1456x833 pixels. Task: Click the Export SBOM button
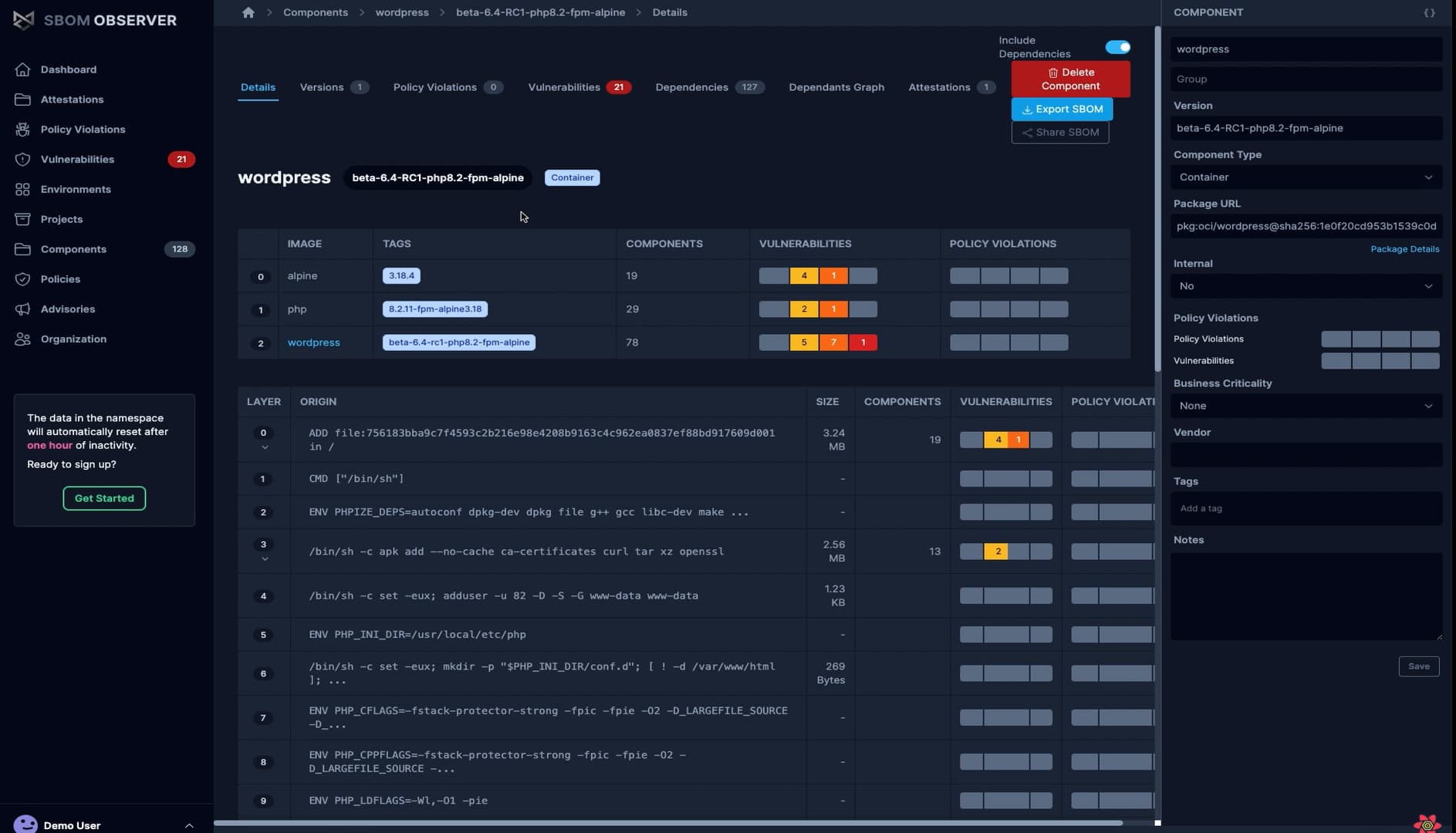point(1062,109)
